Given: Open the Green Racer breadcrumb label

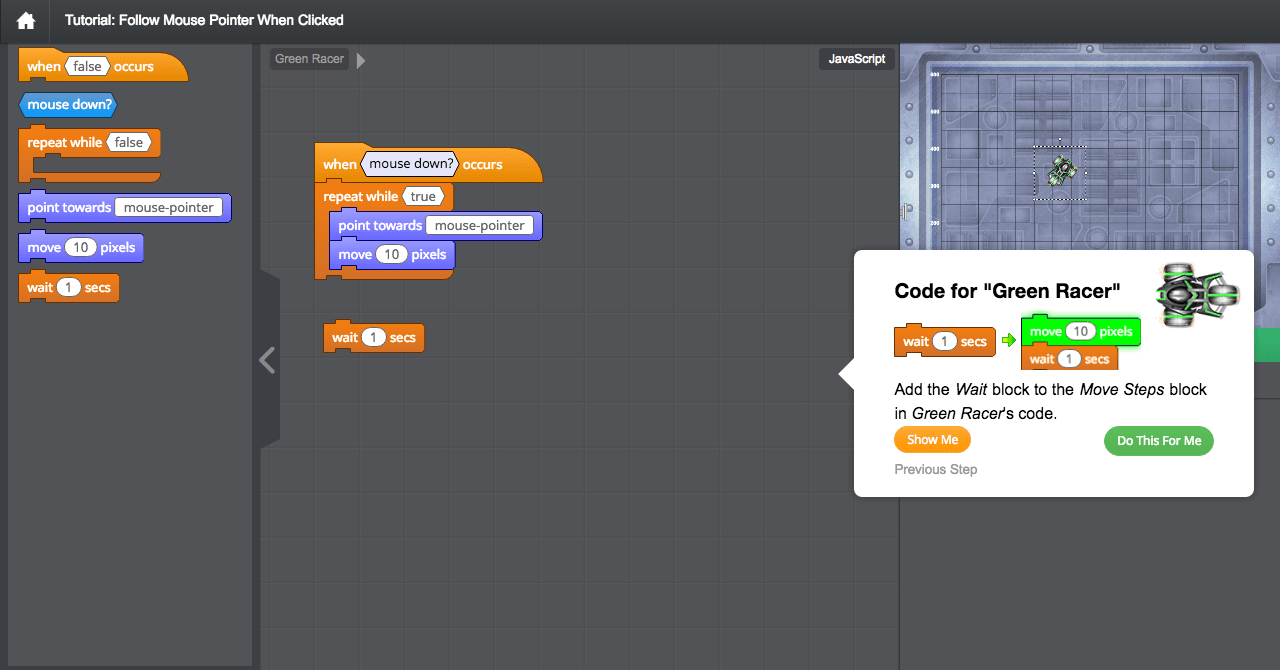Looking at the screenshot, I should click(x=309, y=59).
